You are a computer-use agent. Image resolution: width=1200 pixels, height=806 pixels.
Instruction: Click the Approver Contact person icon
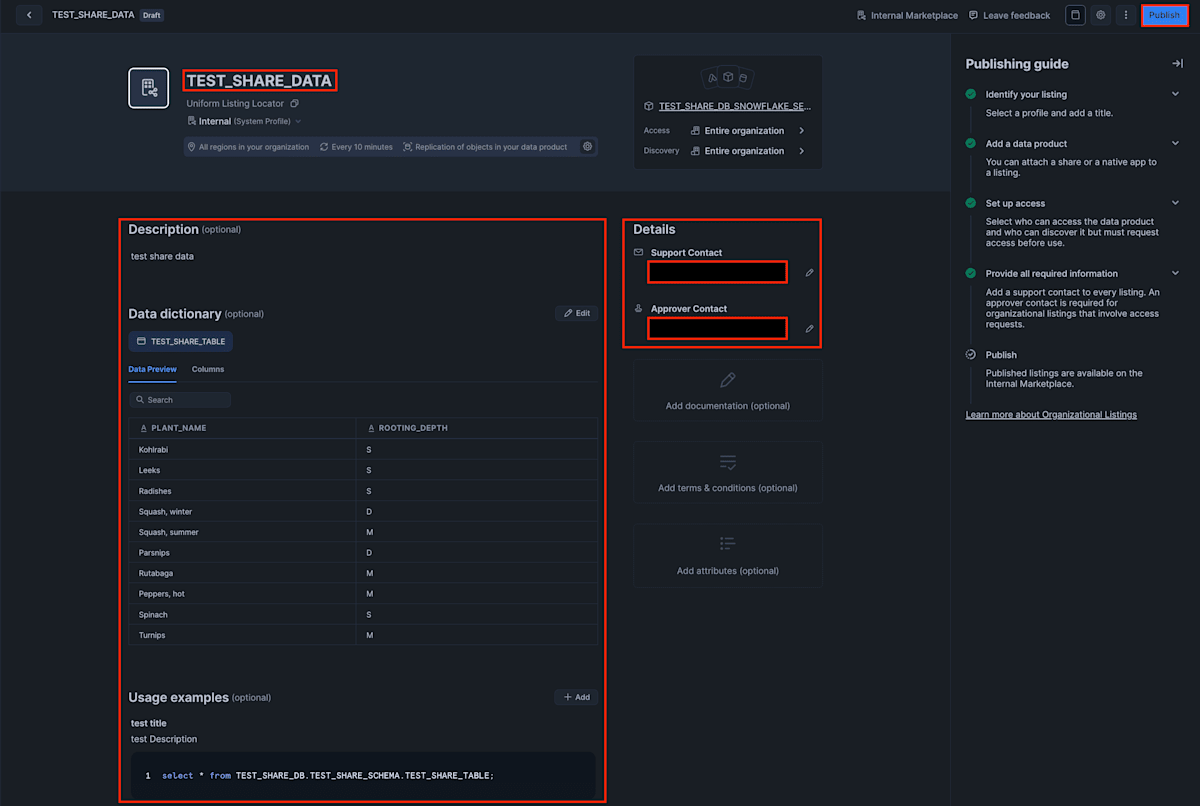coord(639,308)
